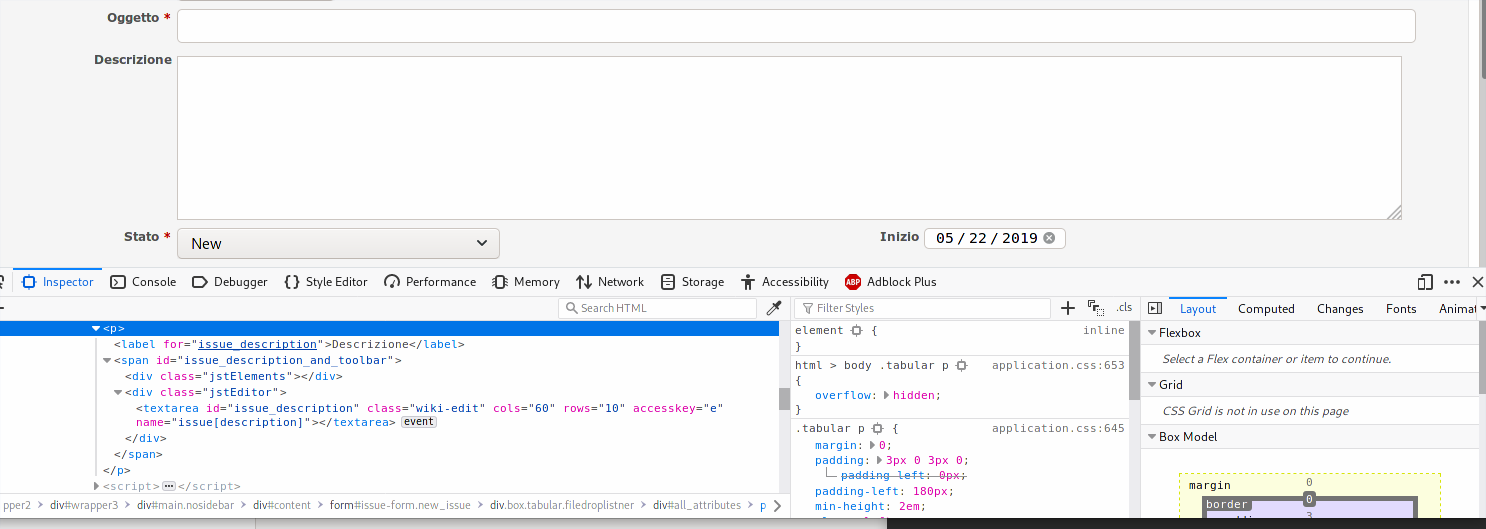Open the Inspector panel tab
1486x529 pixels.
pos(58,282)
